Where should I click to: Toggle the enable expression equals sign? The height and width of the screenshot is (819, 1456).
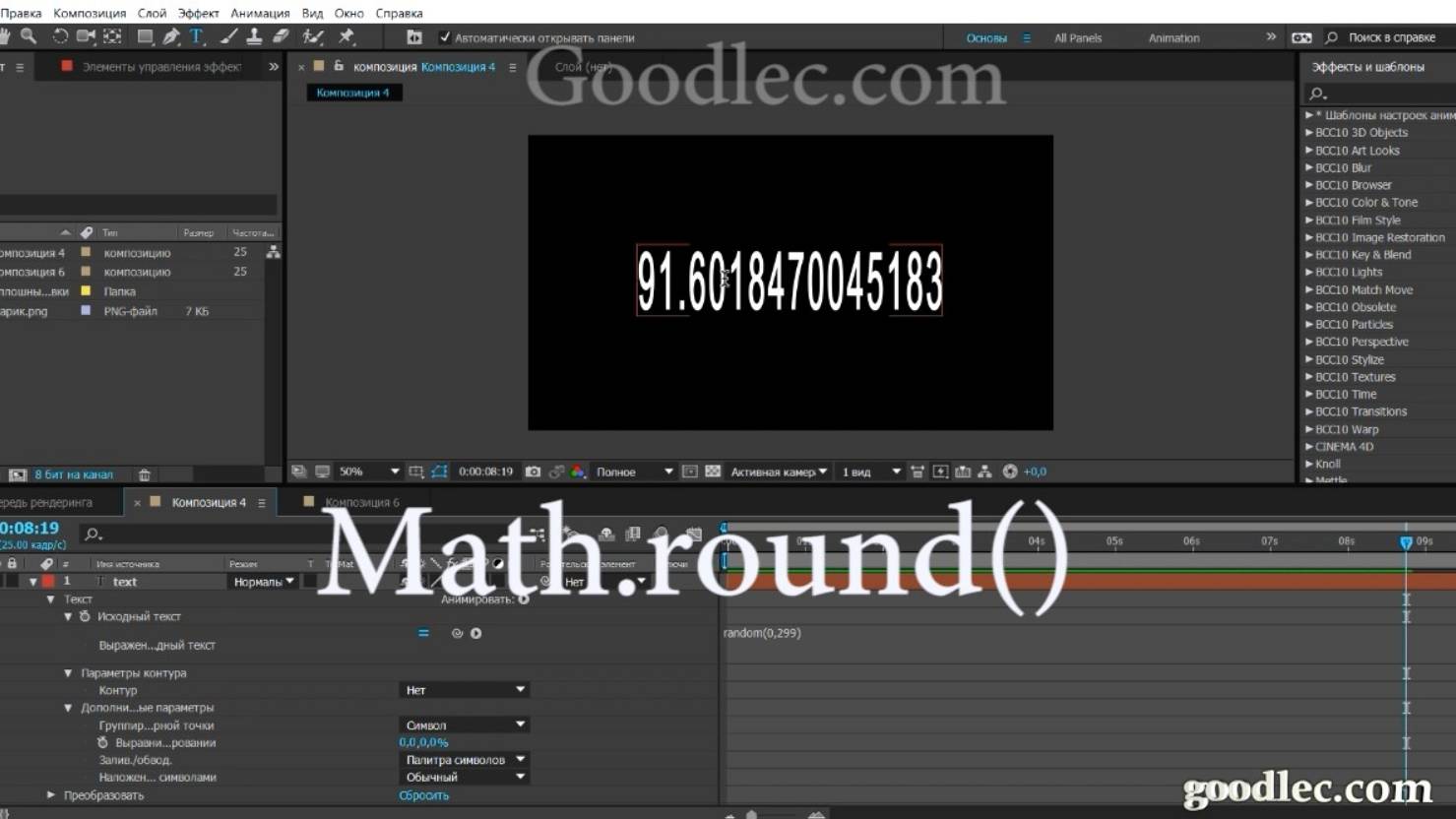tap(423, 633)
